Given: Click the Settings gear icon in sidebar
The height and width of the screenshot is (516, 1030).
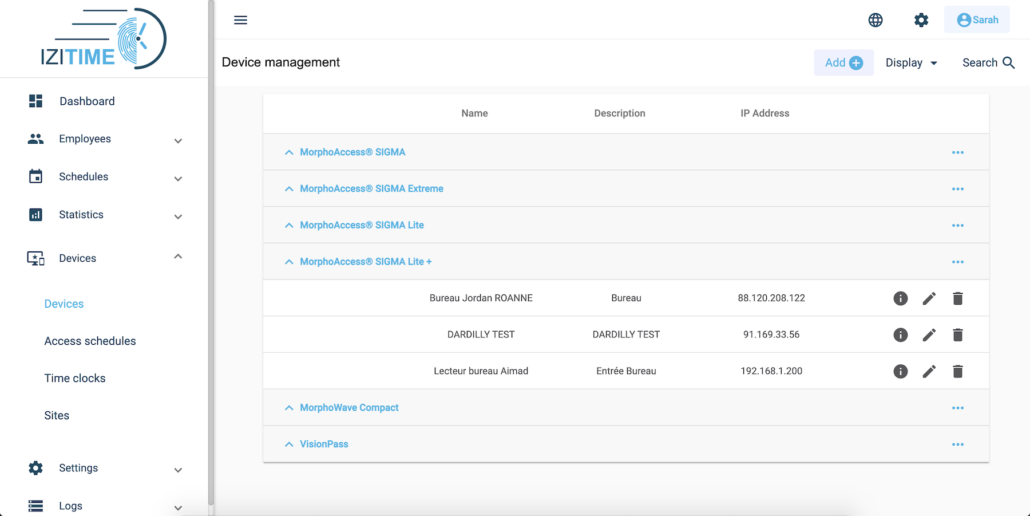Looking at the screenshot, I should [35, 468].
